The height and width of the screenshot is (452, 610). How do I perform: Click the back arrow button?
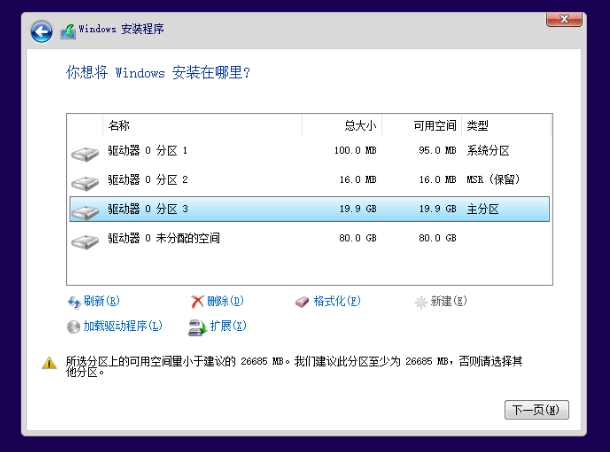[x=42, y=32]
